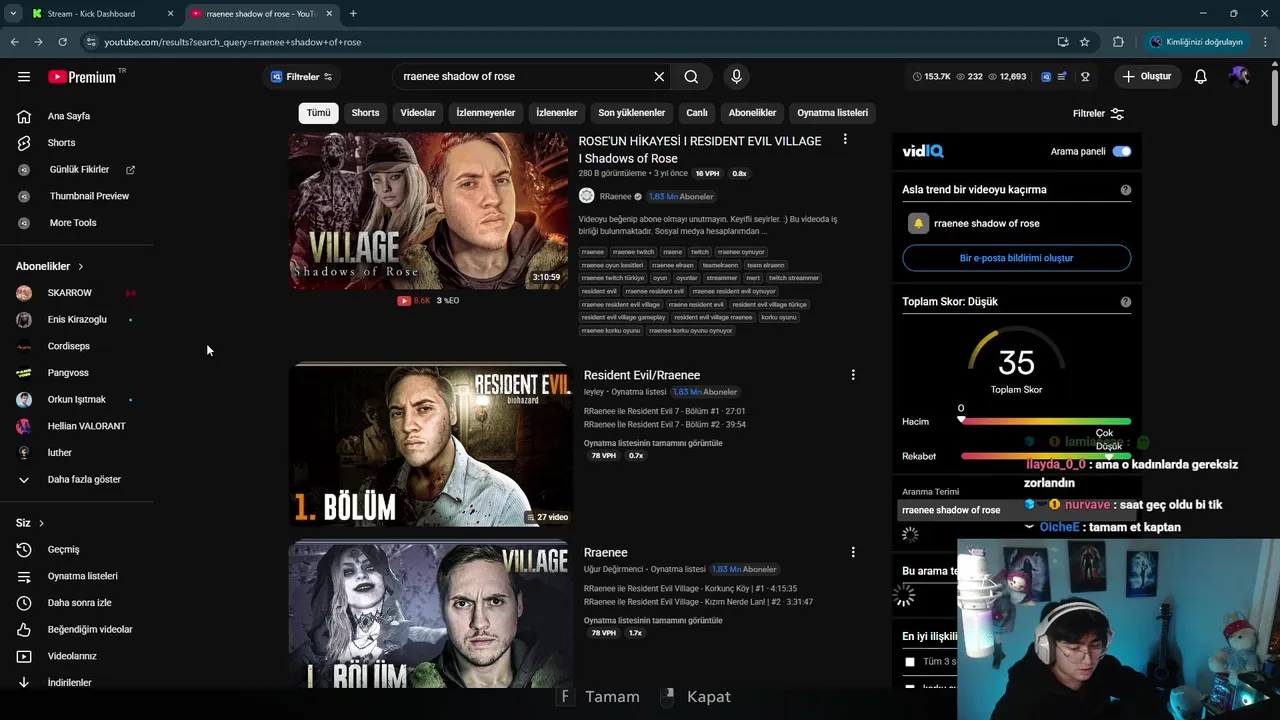Viewport: 1280px width, 720px height.
Task: Check the Tüm 3 s checkbox
Action: click(910, 662)
